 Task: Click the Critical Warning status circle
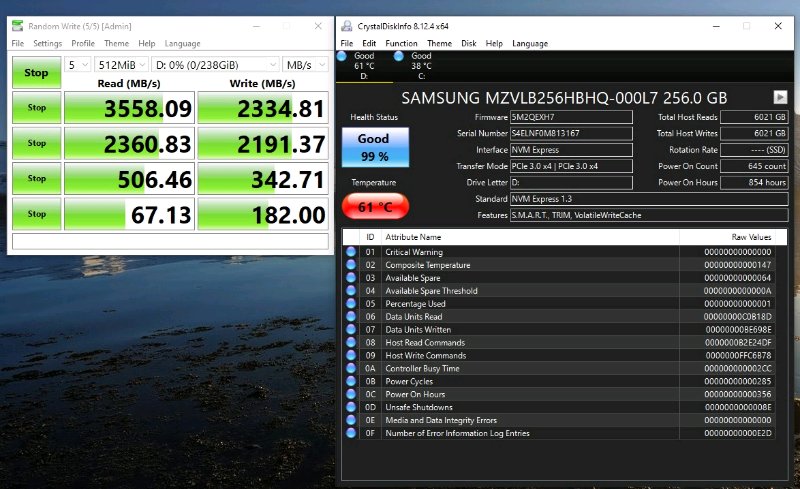click(351, 252)
